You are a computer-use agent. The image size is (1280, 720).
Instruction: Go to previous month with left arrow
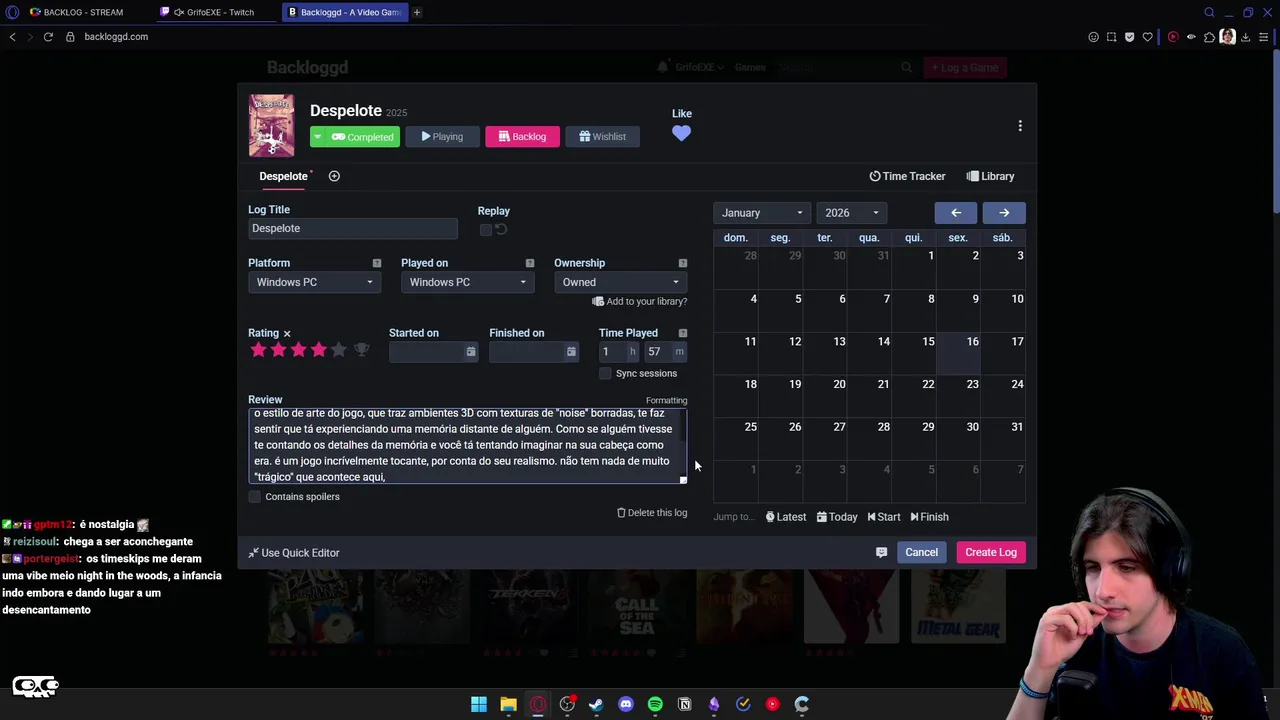pyautogui.click(x=956, y=213)
